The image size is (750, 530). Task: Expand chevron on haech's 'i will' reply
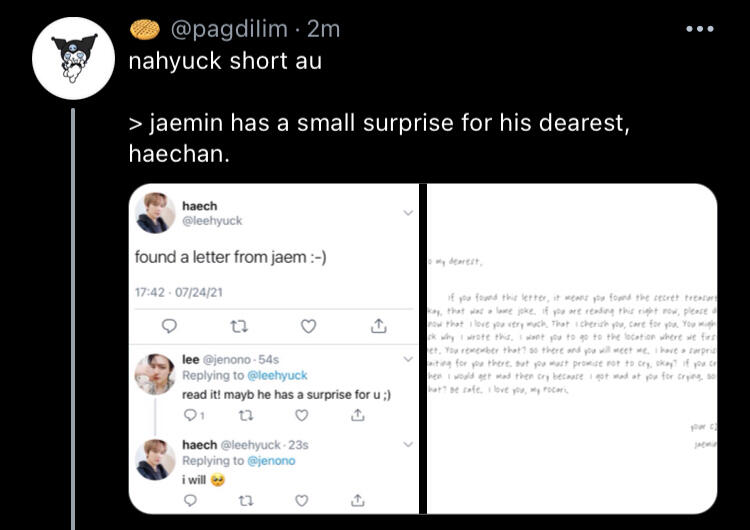[x=407, y=444]
